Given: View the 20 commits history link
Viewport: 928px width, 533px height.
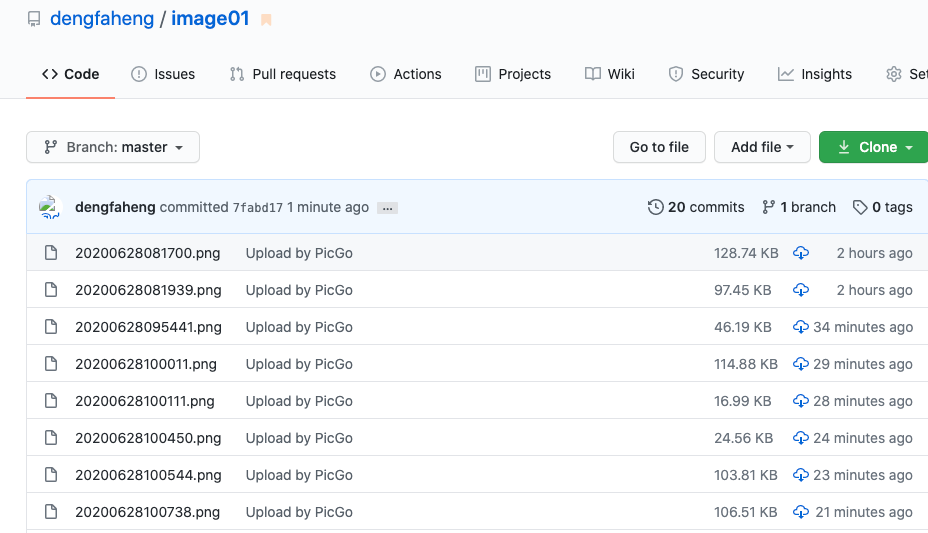Looking at the screenshot, I should (696, 207).
